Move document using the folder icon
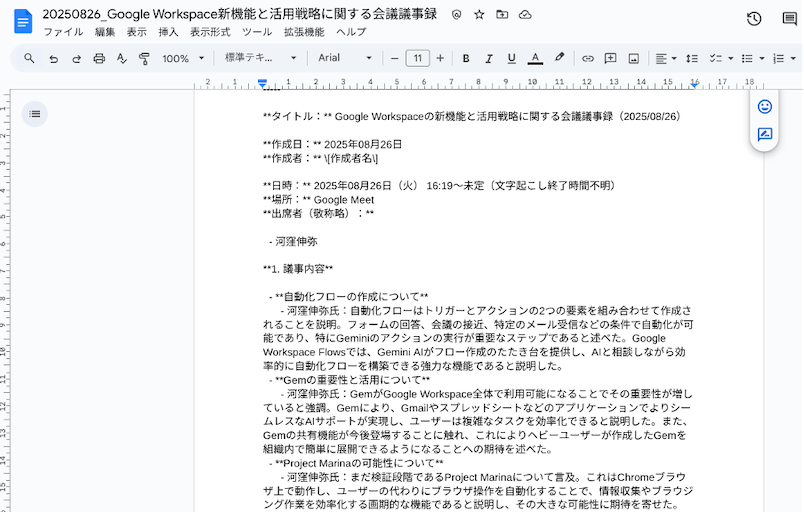Viewport: 804px width, 512px height. 502,14
